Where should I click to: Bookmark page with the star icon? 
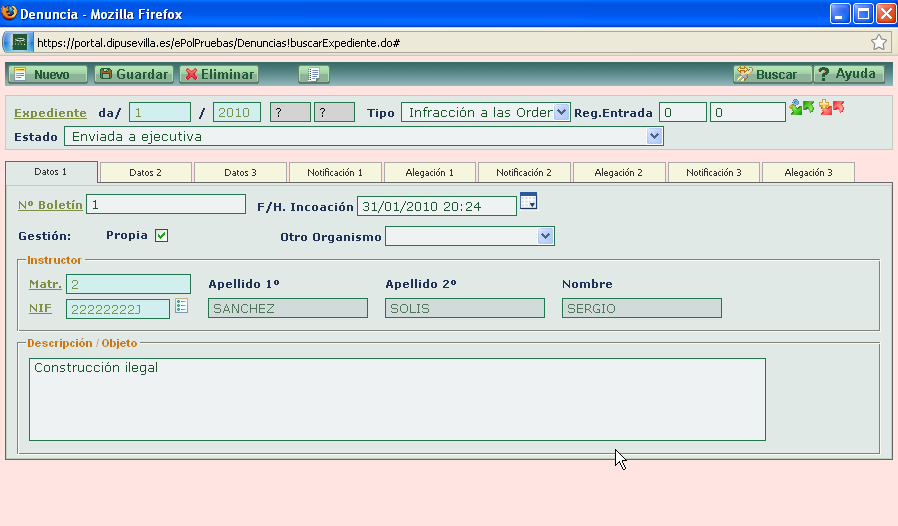coord(878,42)
